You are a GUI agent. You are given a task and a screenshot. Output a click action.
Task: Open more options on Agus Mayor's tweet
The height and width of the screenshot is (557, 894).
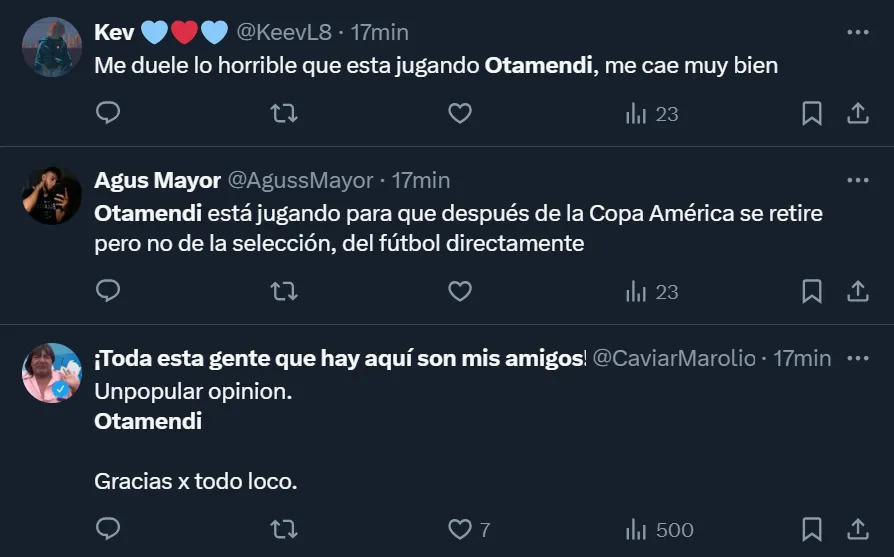(857, 180)
